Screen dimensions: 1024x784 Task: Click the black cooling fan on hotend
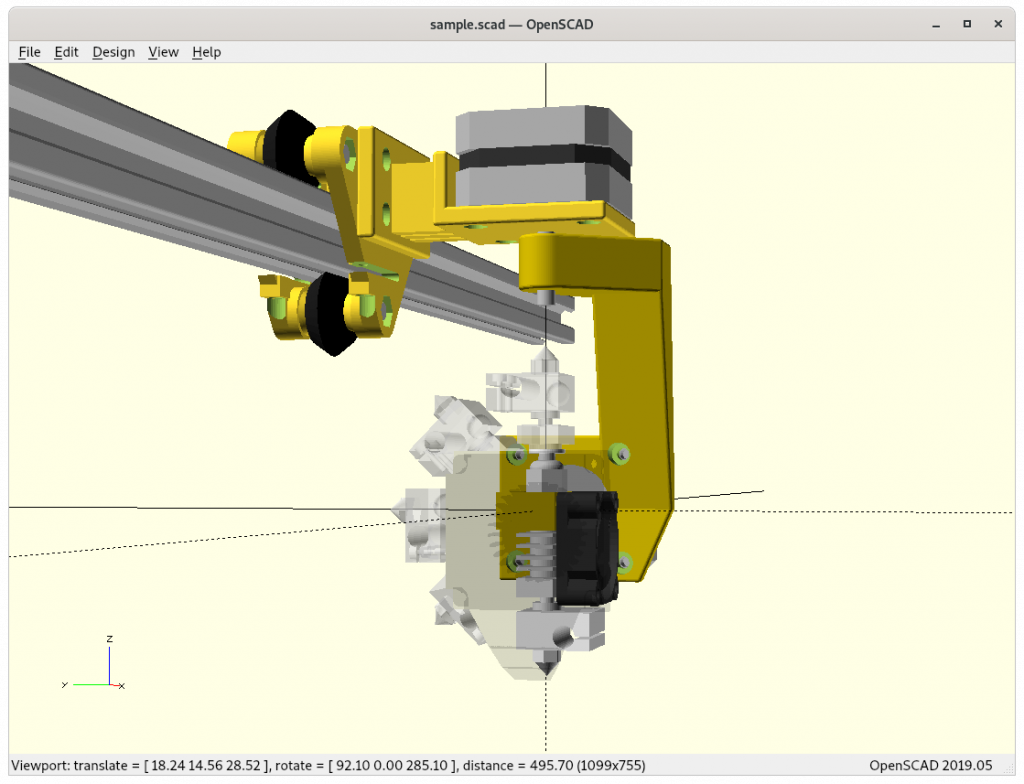click(x=586, y=547)
